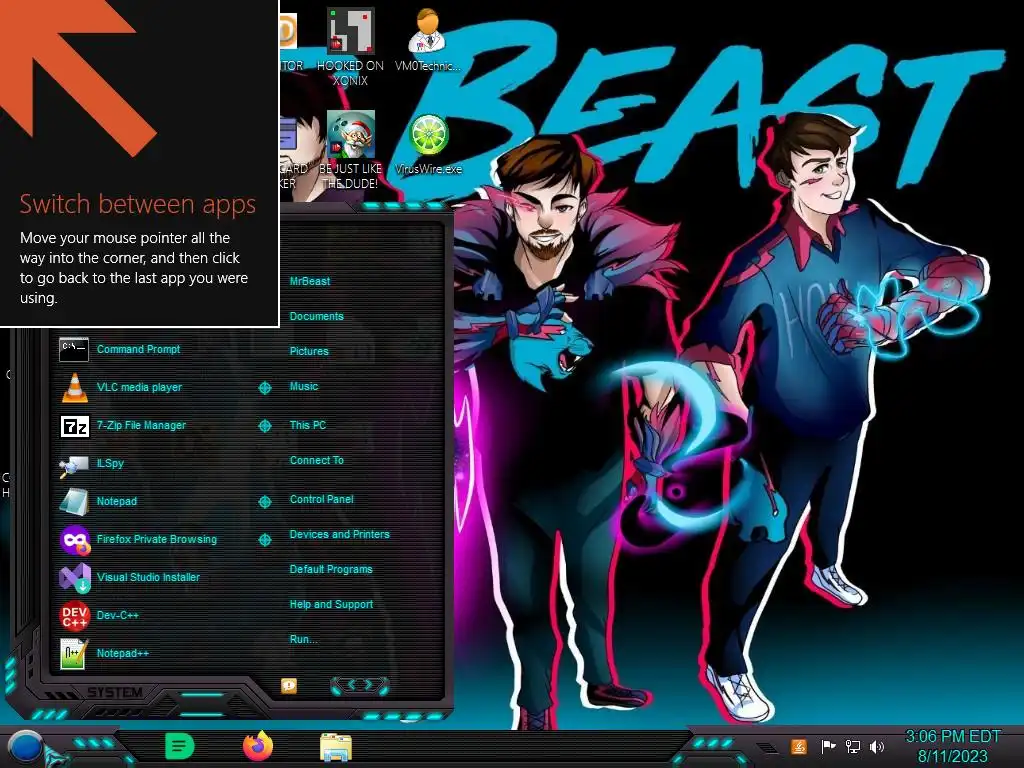Viewport: 1024px width, 768px height.
Task: Select the VirusWire.exe desktop icon
Action: click(x=428, y=145)
